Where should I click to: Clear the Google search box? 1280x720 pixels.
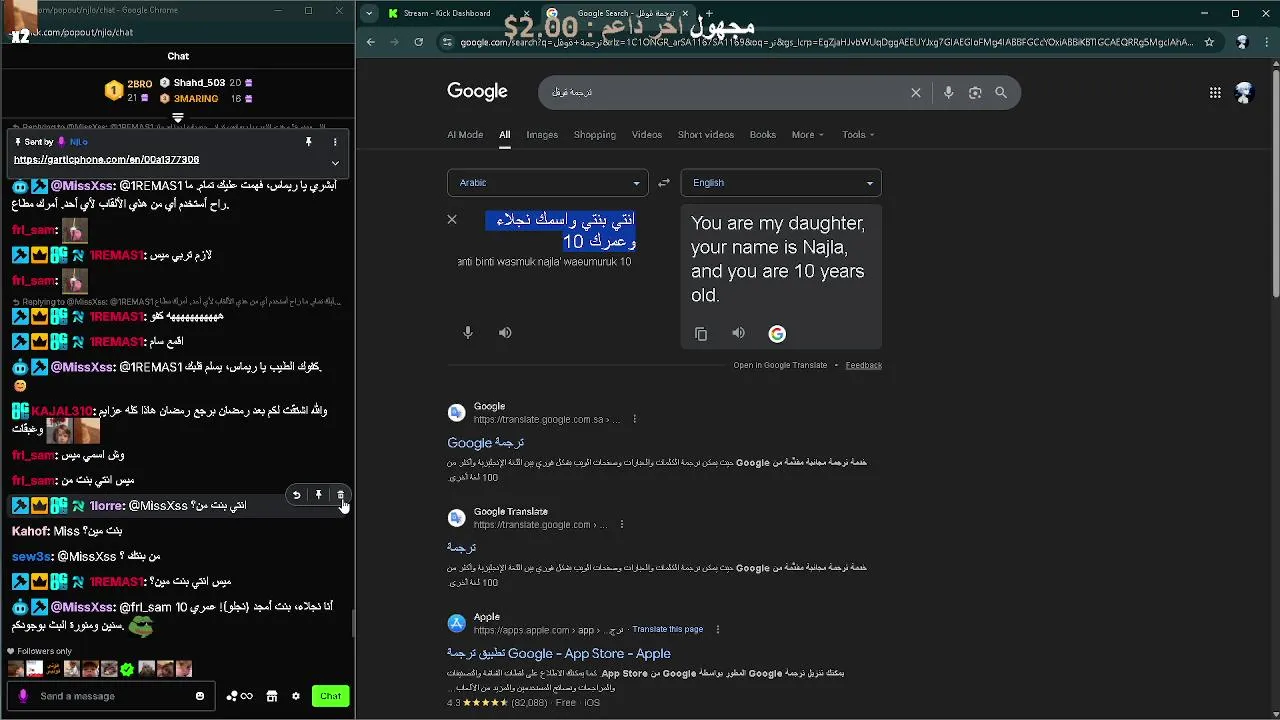915,92
